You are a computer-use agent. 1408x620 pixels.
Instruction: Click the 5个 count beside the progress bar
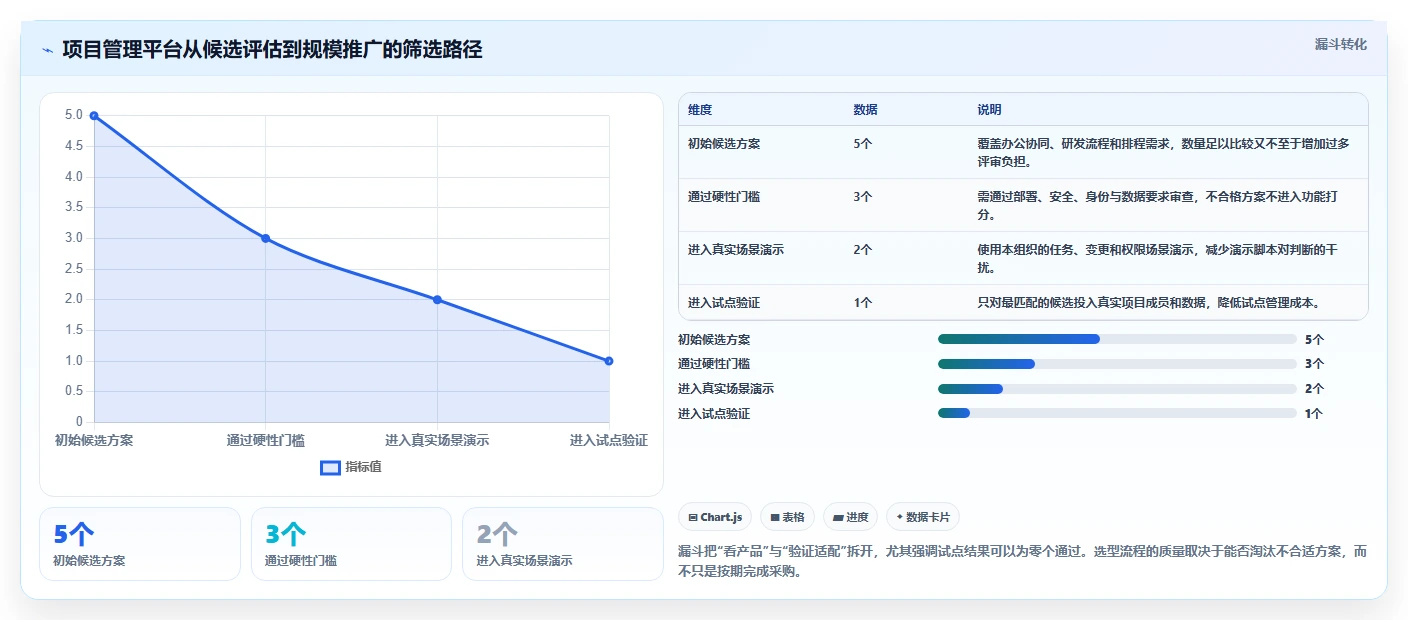tap(1314, 339)
